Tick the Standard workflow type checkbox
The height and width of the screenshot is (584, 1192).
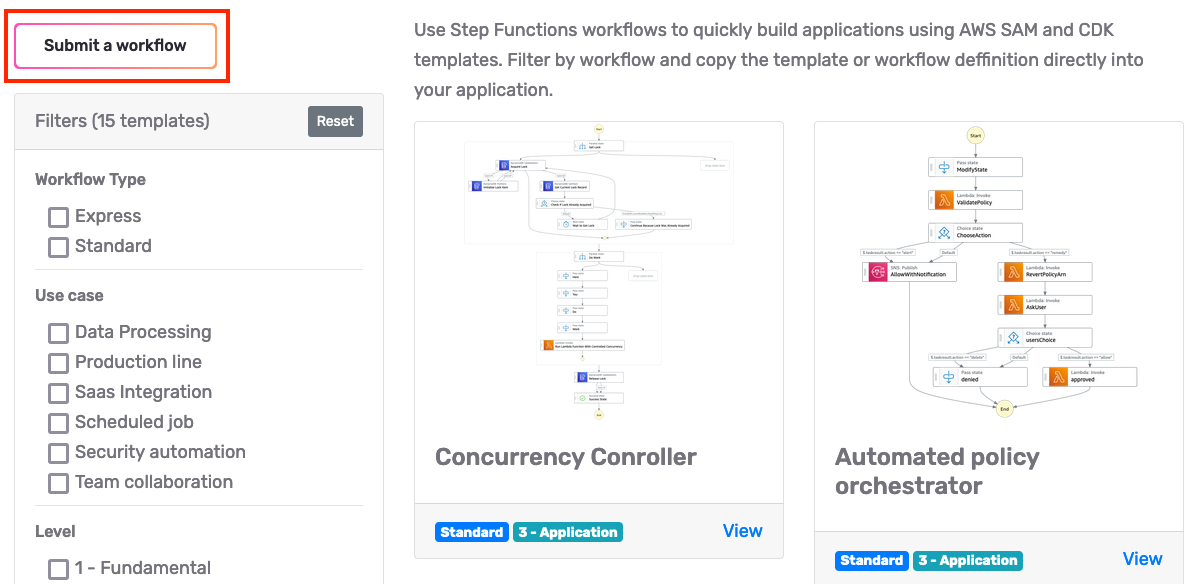pyautogui.click(x=59, y=247)
